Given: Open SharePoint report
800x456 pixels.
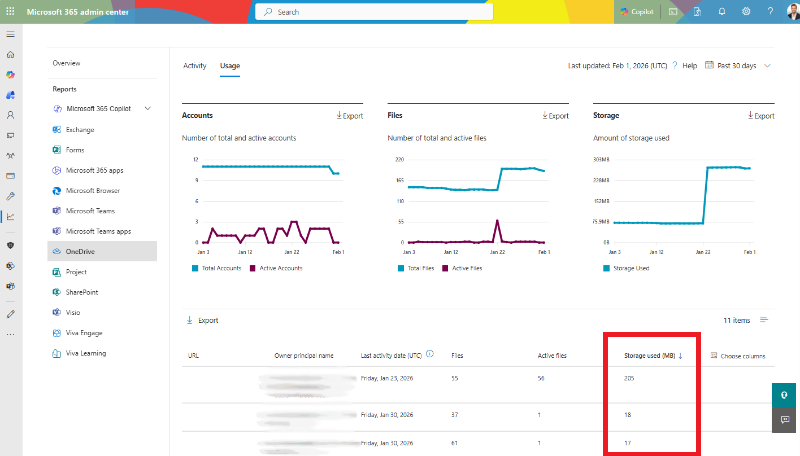Looking at the screenshot, I should [x=82, y=292].
